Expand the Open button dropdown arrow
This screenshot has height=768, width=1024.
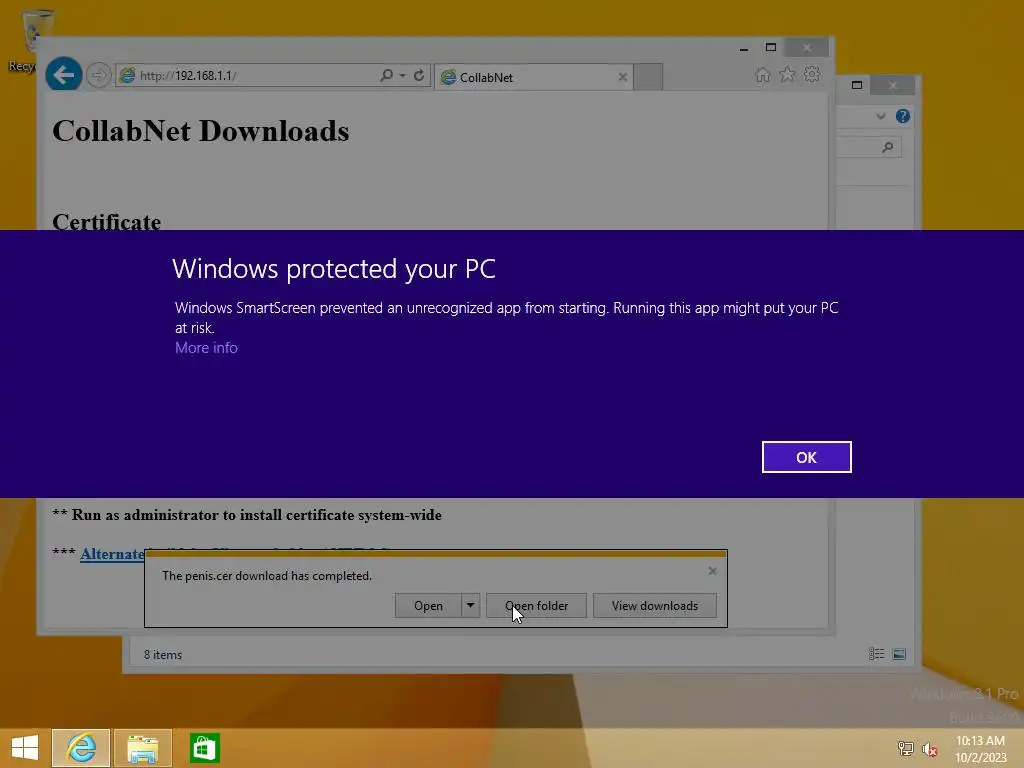[470, 605]
